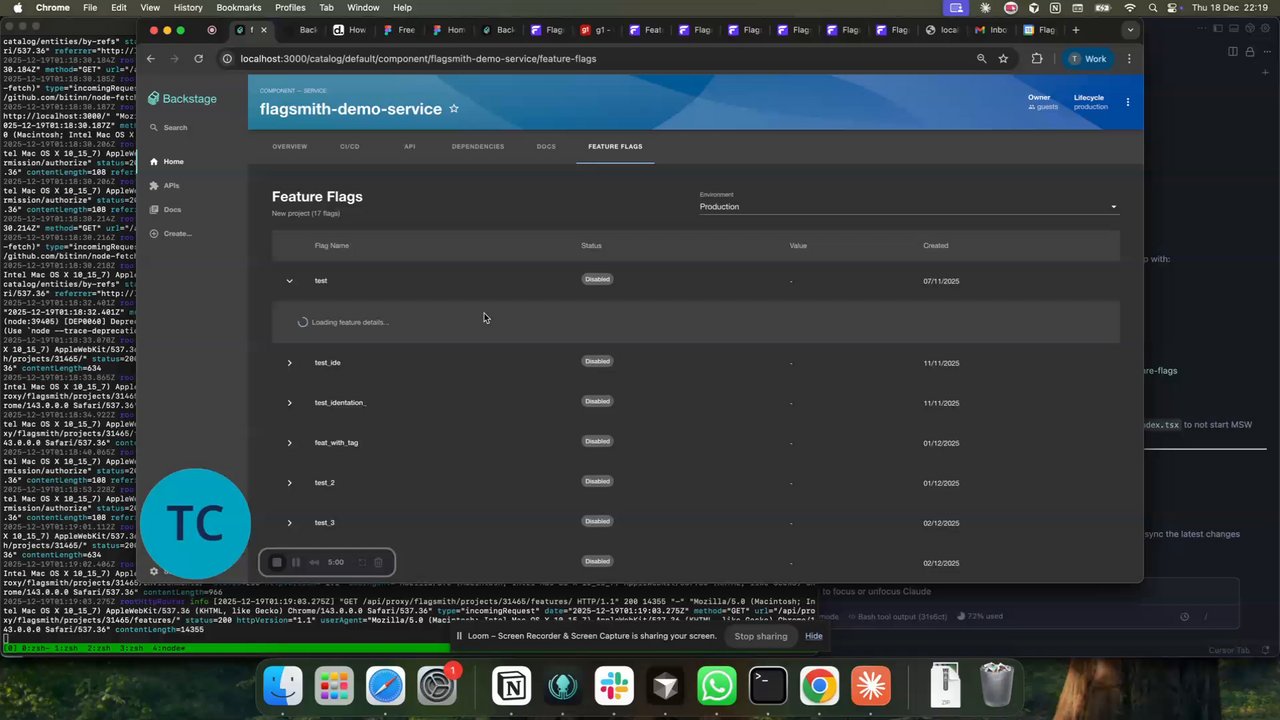This screenshot has width=1280, height=720.
Task: Open the Backstage logo home link
Action: [182, 98]
